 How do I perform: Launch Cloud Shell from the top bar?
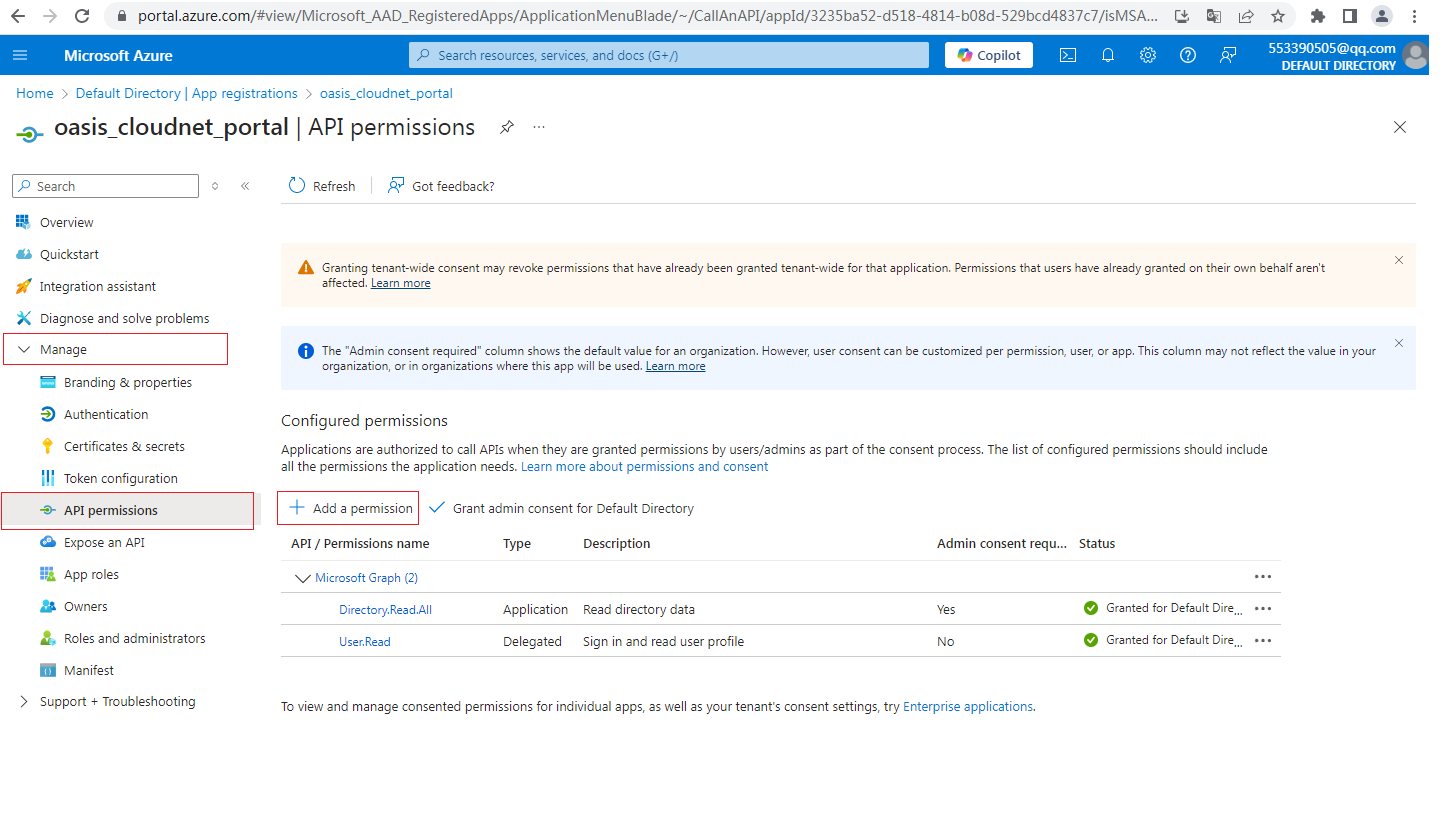coord(1068,55)
